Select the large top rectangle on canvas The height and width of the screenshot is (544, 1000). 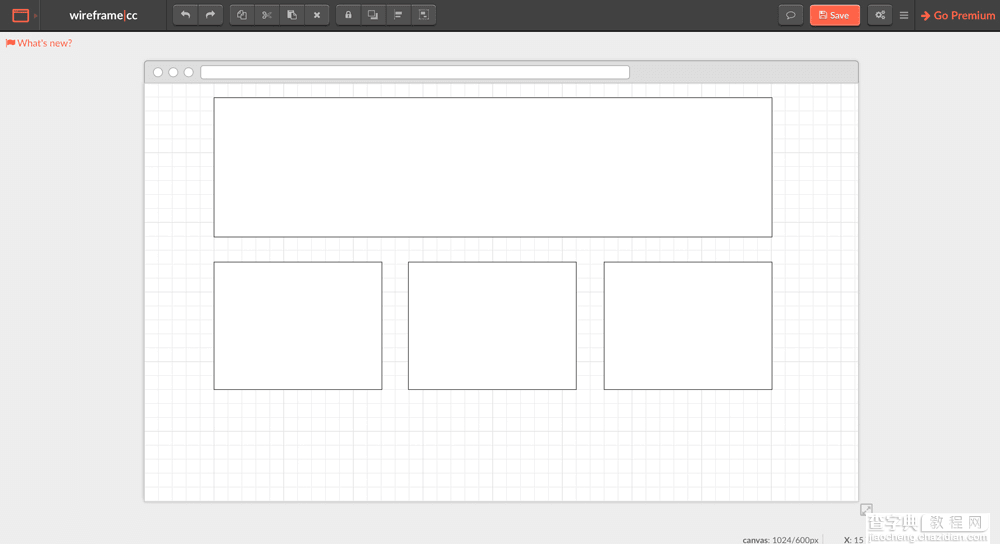(492, 167)
